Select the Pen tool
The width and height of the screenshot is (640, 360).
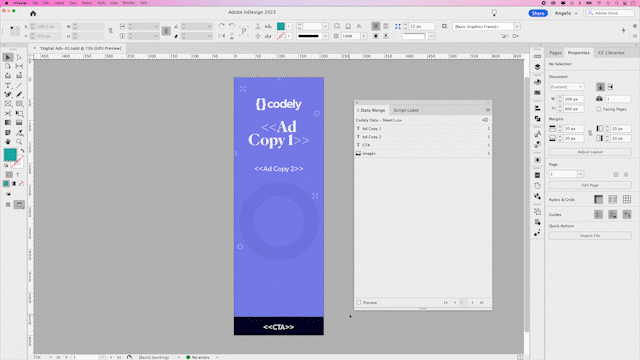pos(8,94)
